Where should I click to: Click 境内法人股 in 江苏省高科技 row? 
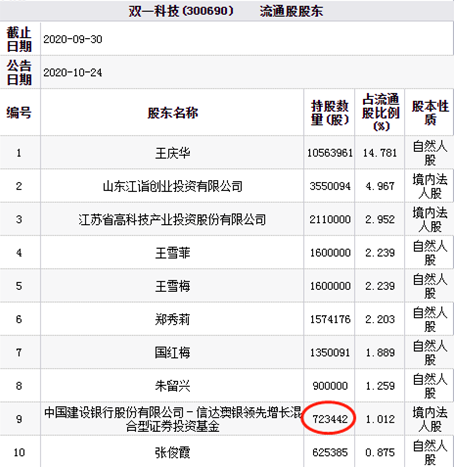[x=430, y=219]
